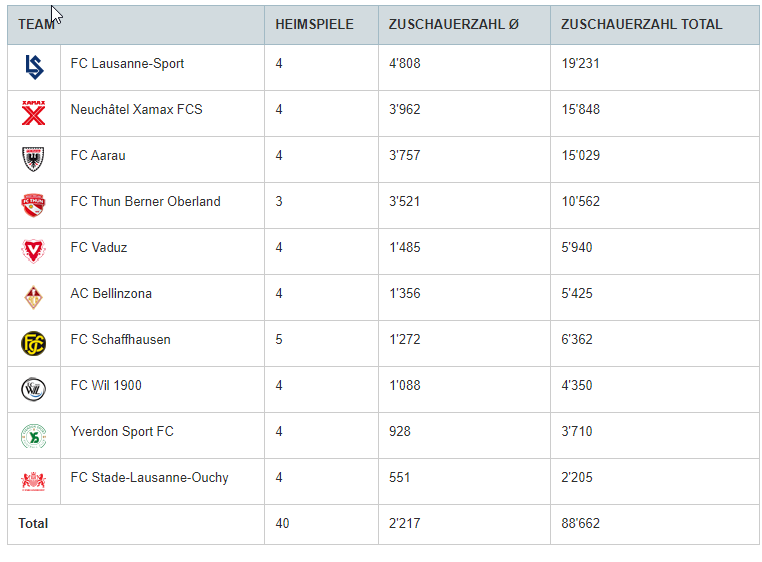Image resolution: width=762 pixels, height=562 pixels.
Task: Open the FC Wil 1900 team name
Action: click(x=106, y=386)
